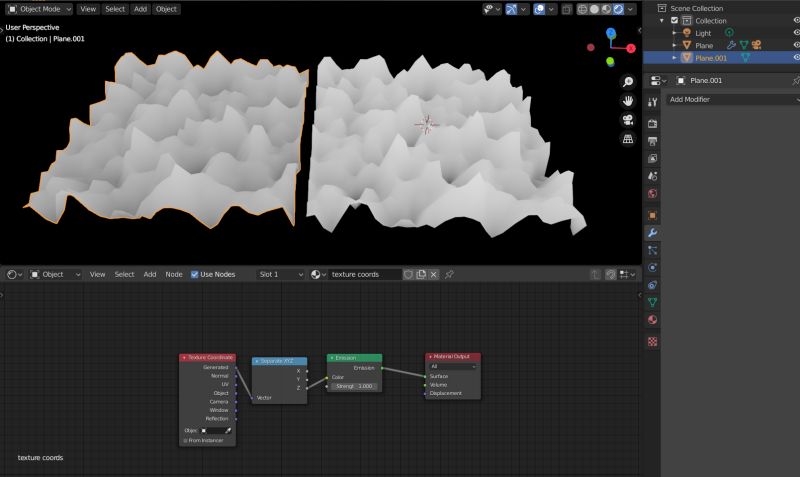Image resolution: width=800 pixels, height=477 pixels.
Task: Toggle the Collection exclude checkbox
Action: [x=674, y=20]
